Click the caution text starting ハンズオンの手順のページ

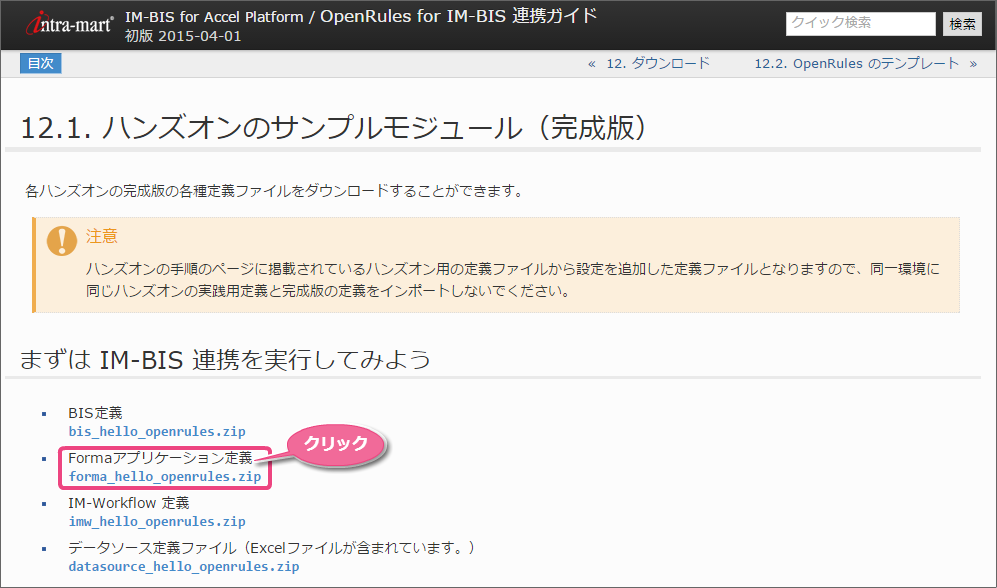click(x=512, y=280)
